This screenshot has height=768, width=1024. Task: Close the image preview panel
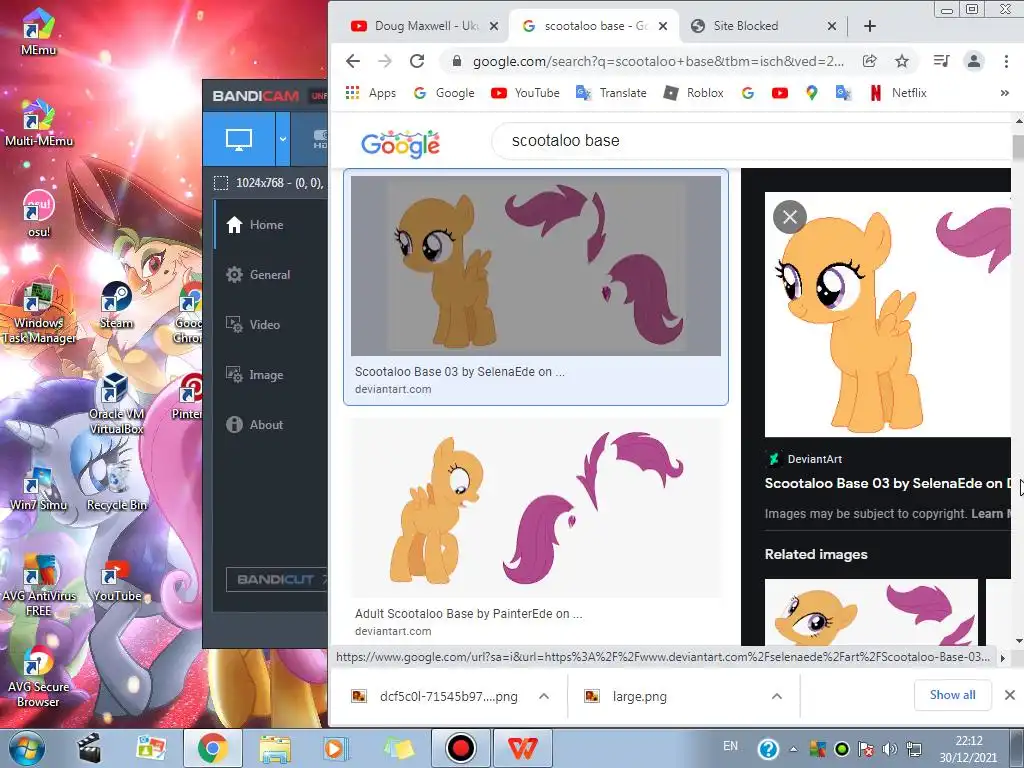[790, 217]
